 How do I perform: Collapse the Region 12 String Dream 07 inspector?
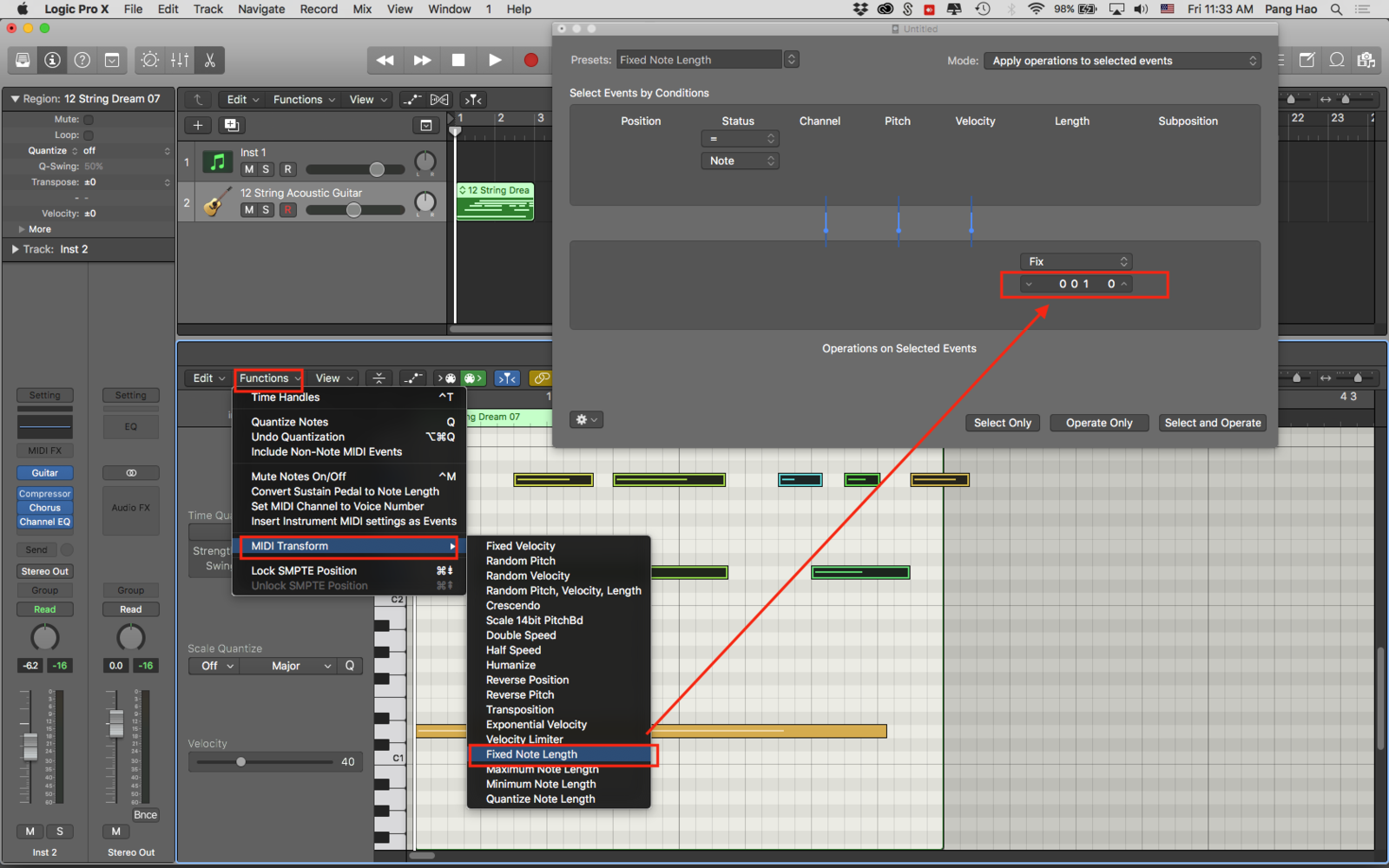pyautogui.click(x=15, y=99)
